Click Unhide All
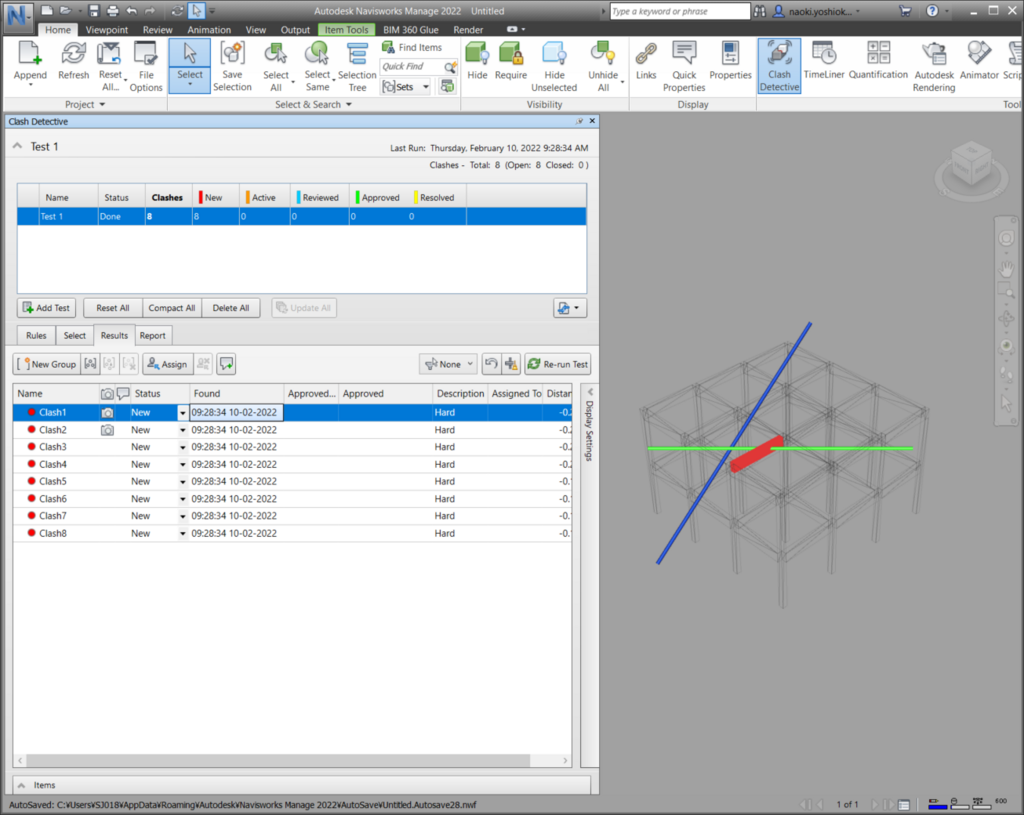 click(603, 65)
